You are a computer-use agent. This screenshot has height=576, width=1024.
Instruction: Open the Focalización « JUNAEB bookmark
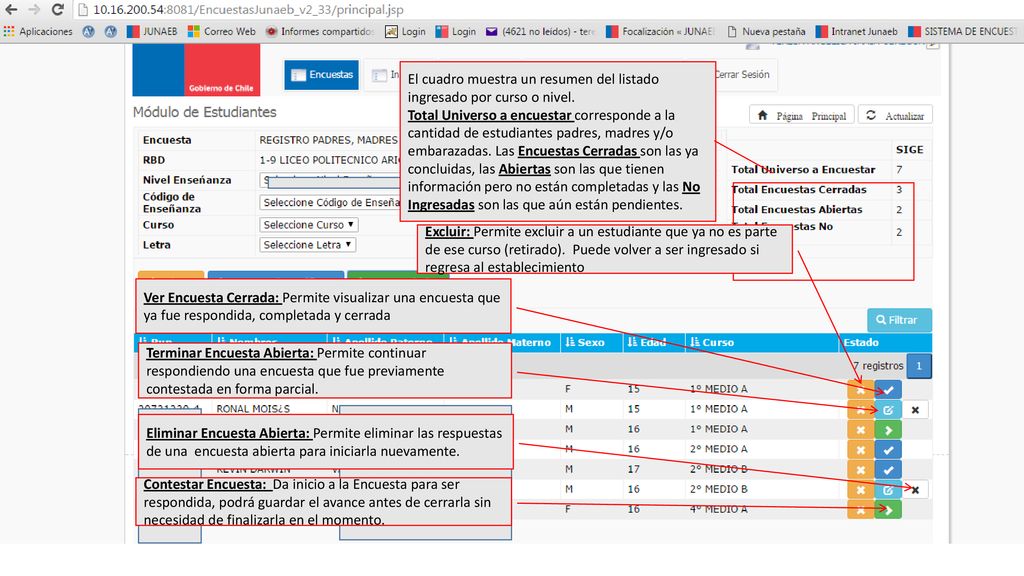click(661, 31)
